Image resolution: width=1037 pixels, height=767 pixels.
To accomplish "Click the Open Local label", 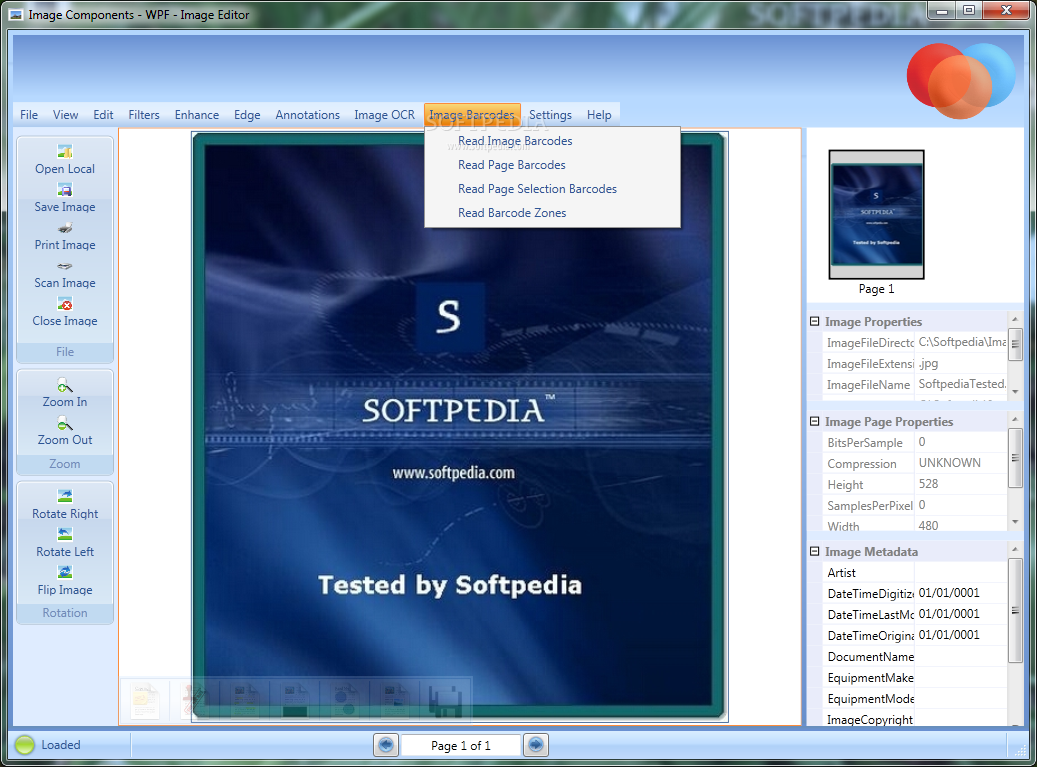I will click(65, 169).
